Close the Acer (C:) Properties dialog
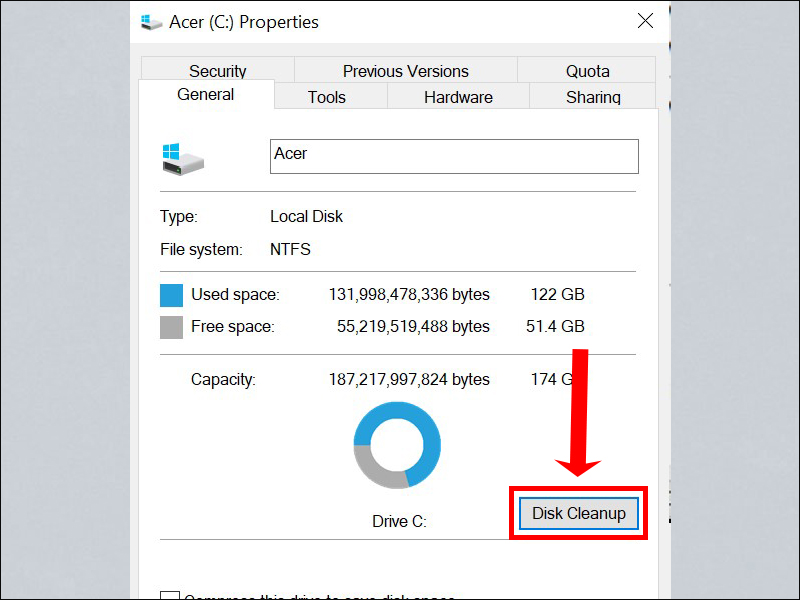 click(x=645, y=21)
